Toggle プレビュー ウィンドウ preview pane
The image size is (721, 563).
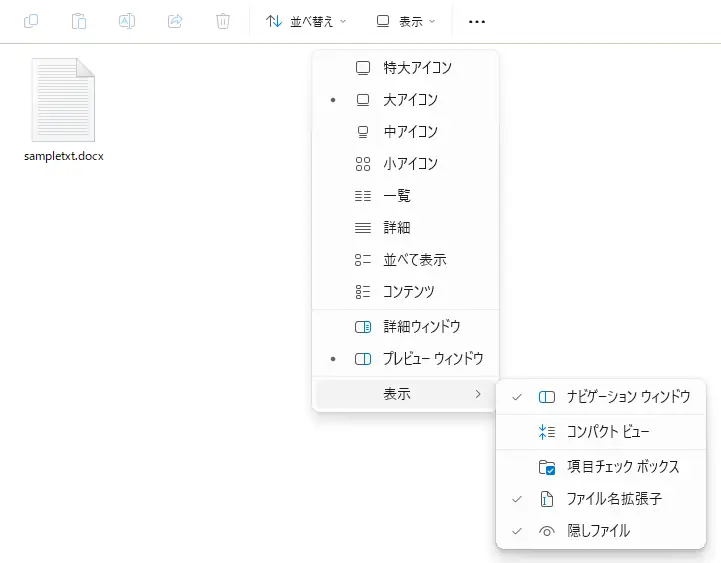pyautogui.click(x=405, y=359)
